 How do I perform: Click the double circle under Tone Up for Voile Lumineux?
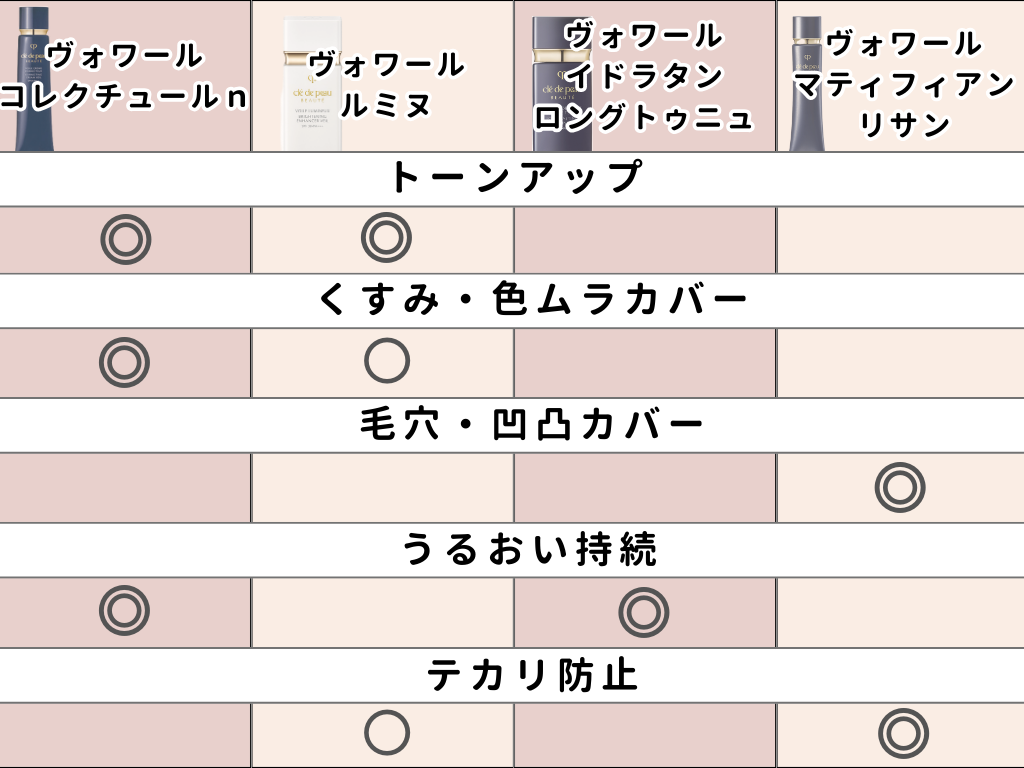click(x=387, y=237)
